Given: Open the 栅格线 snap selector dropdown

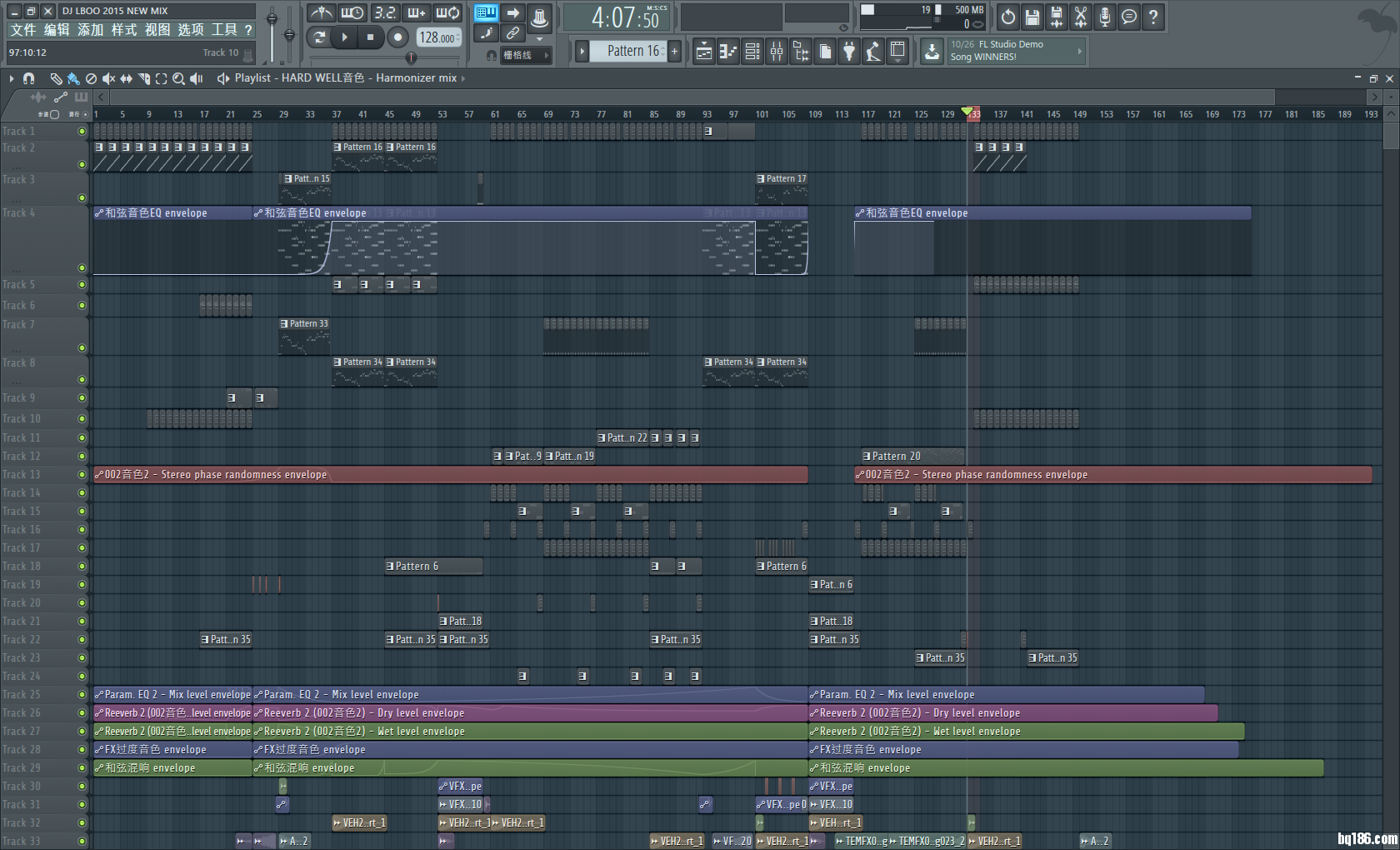Looking at the screenshot, I should click(x=526, y=55).
